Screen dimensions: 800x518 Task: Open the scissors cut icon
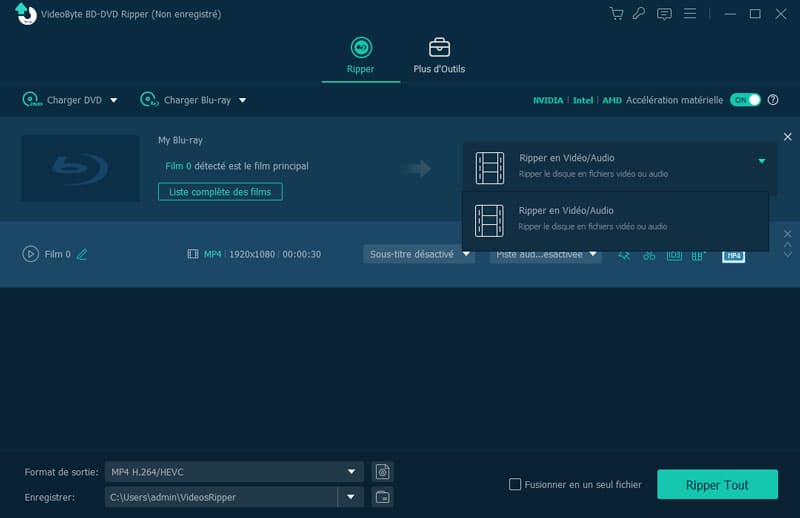click(x=649, y=256)
